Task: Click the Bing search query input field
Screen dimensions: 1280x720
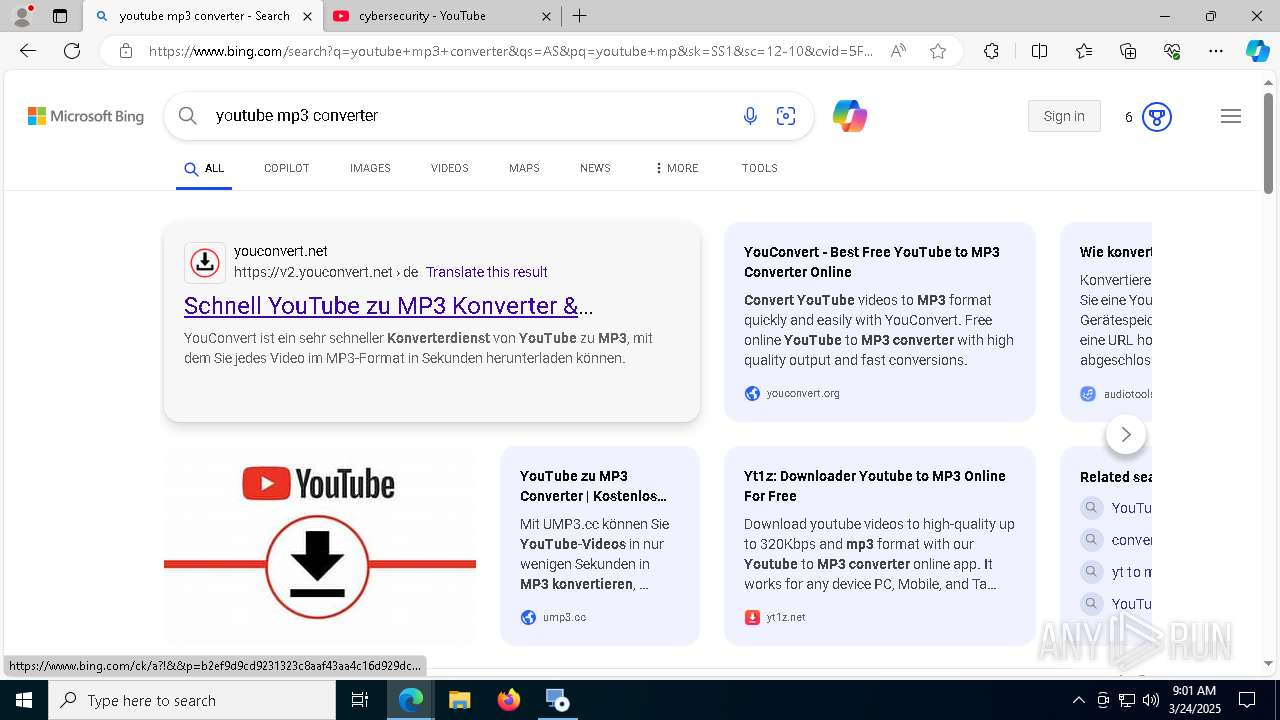Action: click(x=470, y=116)
